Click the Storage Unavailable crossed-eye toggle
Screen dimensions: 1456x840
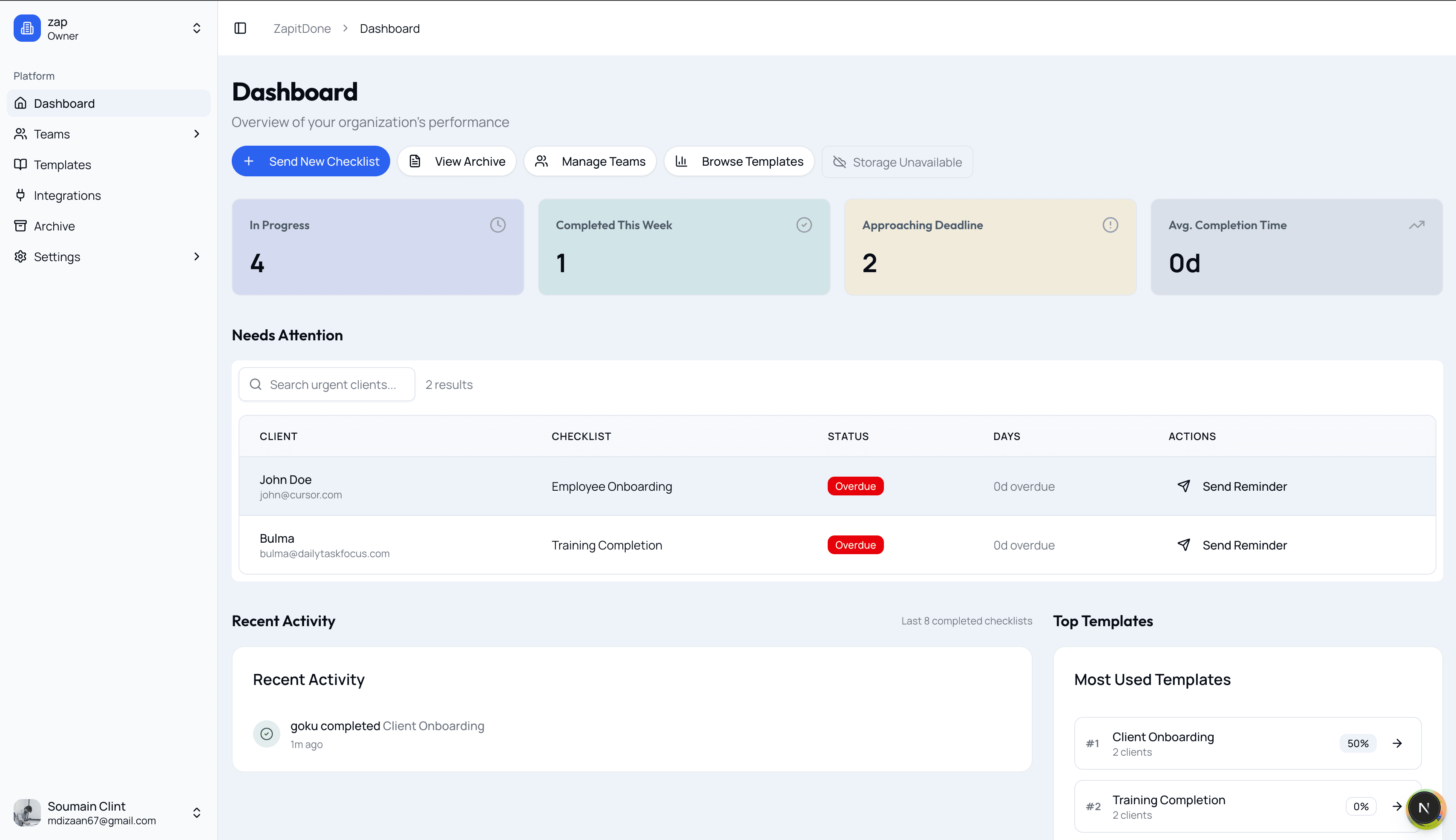click(840, 162)
